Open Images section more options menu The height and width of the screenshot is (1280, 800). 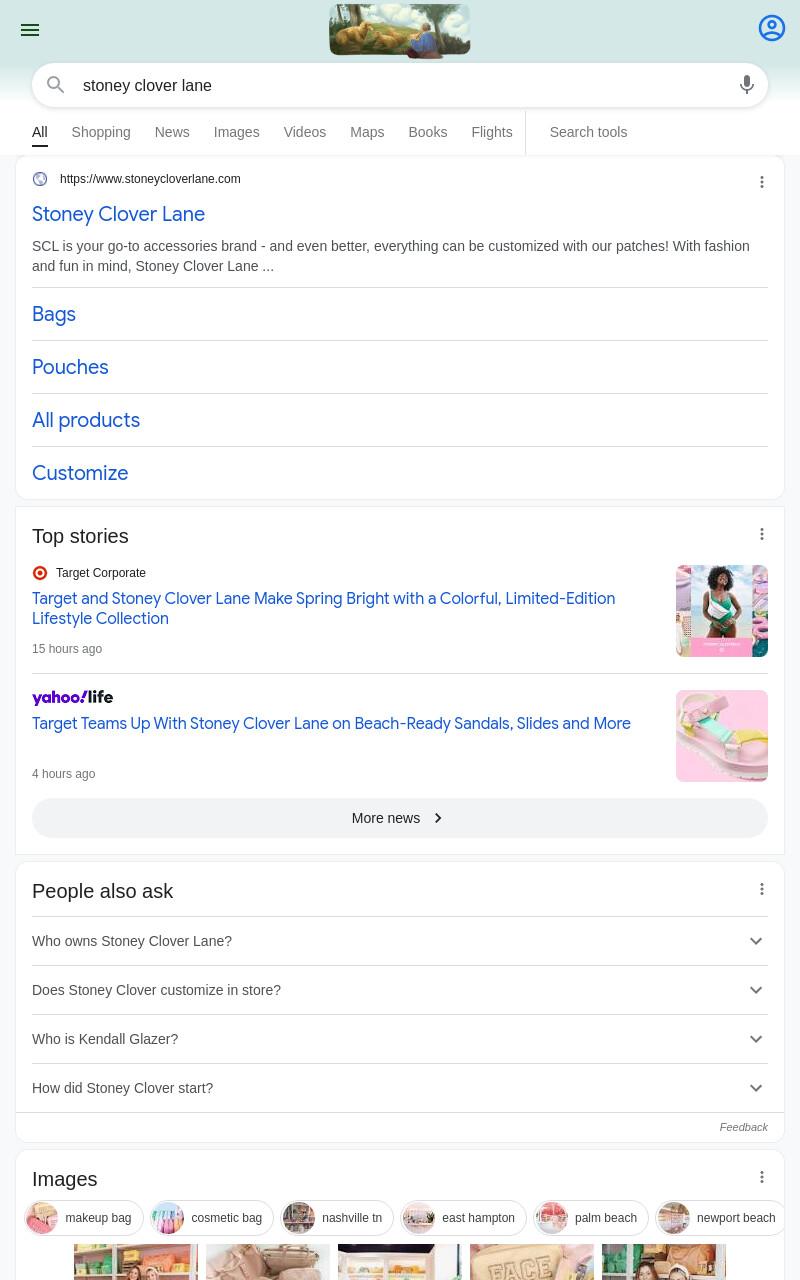tap(762, 1178)
